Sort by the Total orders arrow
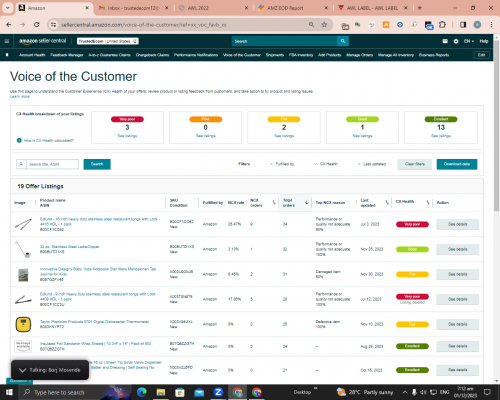This screenshot has width=500, height=400. point(307,203)
